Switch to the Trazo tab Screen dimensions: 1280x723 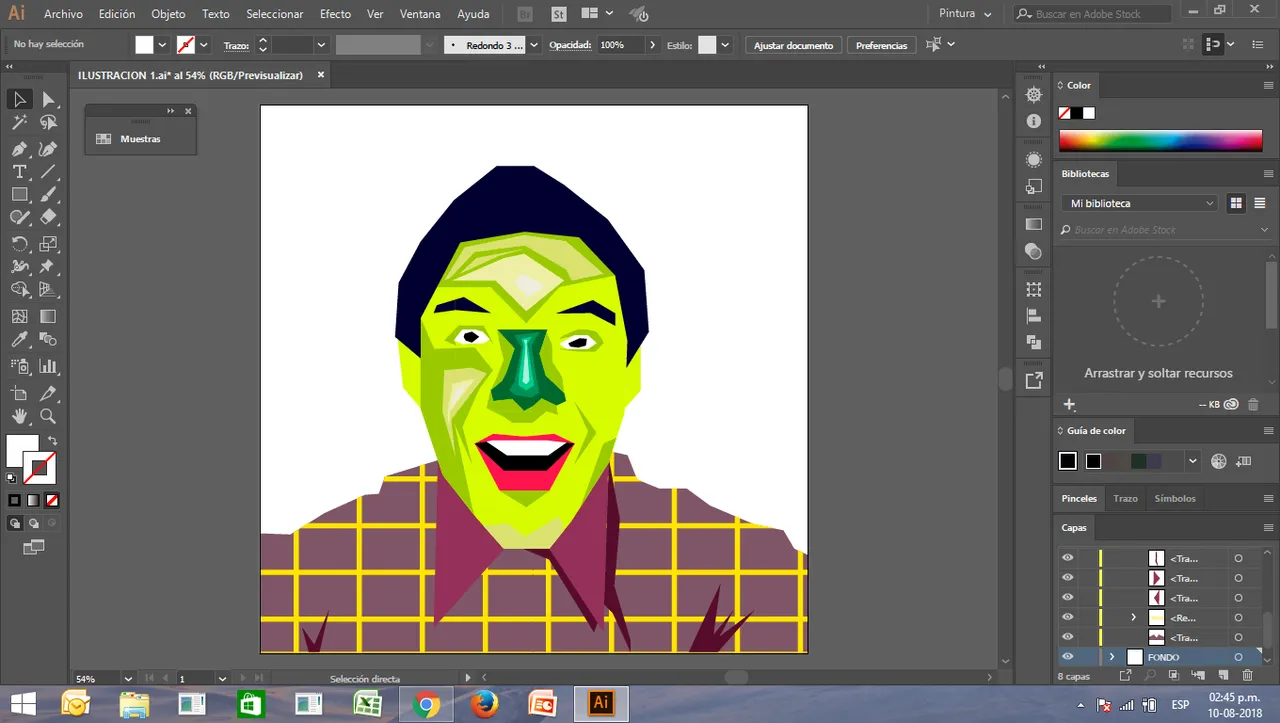coord(1125,498)
